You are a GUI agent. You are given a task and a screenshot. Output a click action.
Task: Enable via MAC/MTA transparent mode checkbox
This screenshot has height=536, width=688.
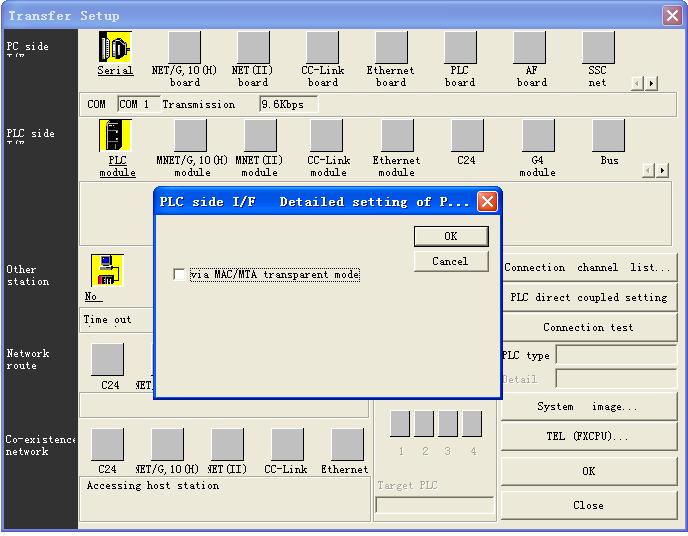click(179, 275)
